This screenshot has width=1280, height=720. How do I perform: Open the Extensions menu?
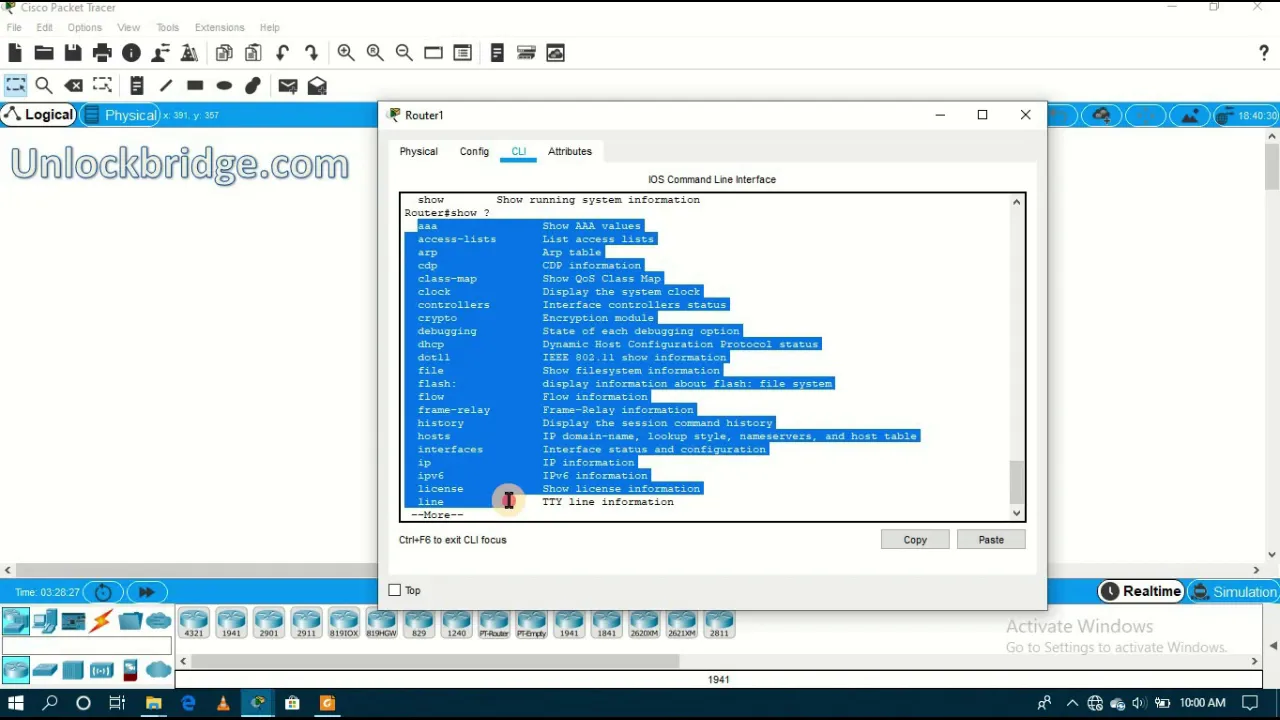pos(219,27)
